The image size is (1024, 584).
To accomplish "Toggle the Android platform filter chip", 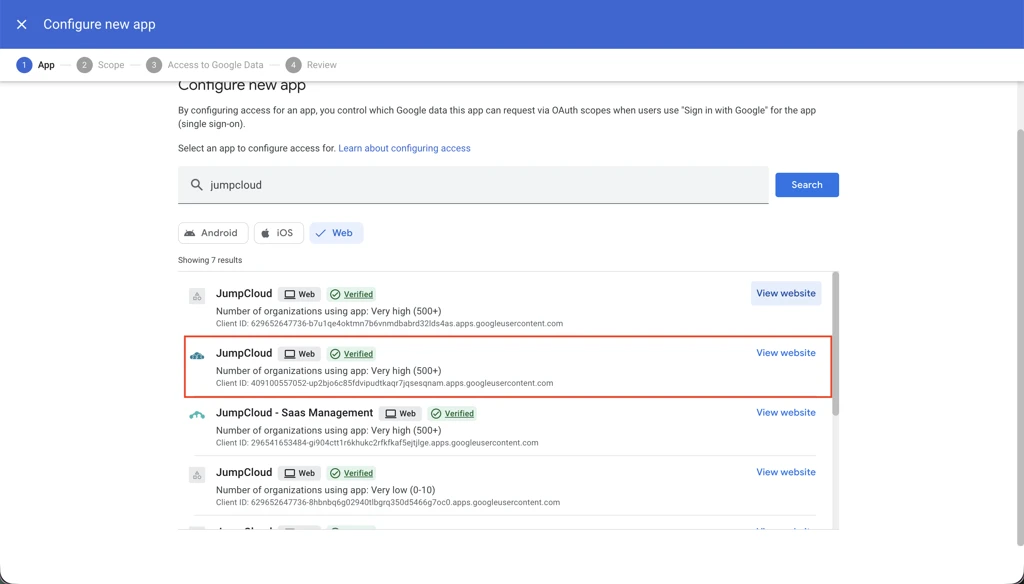I will [x=213, y=233].
